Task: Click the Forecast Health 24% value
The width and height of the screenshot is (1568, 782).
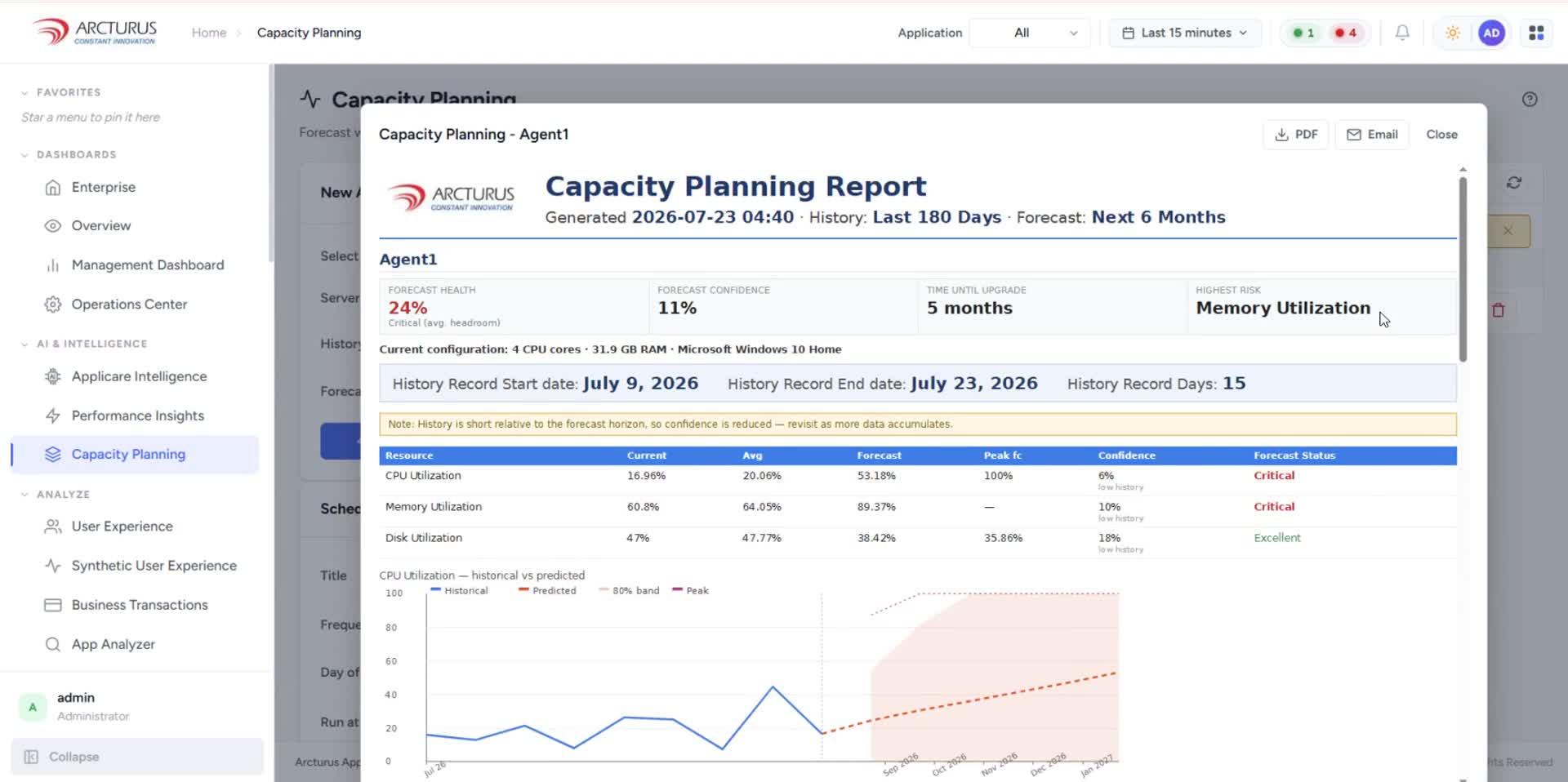Action: point(408,308)
